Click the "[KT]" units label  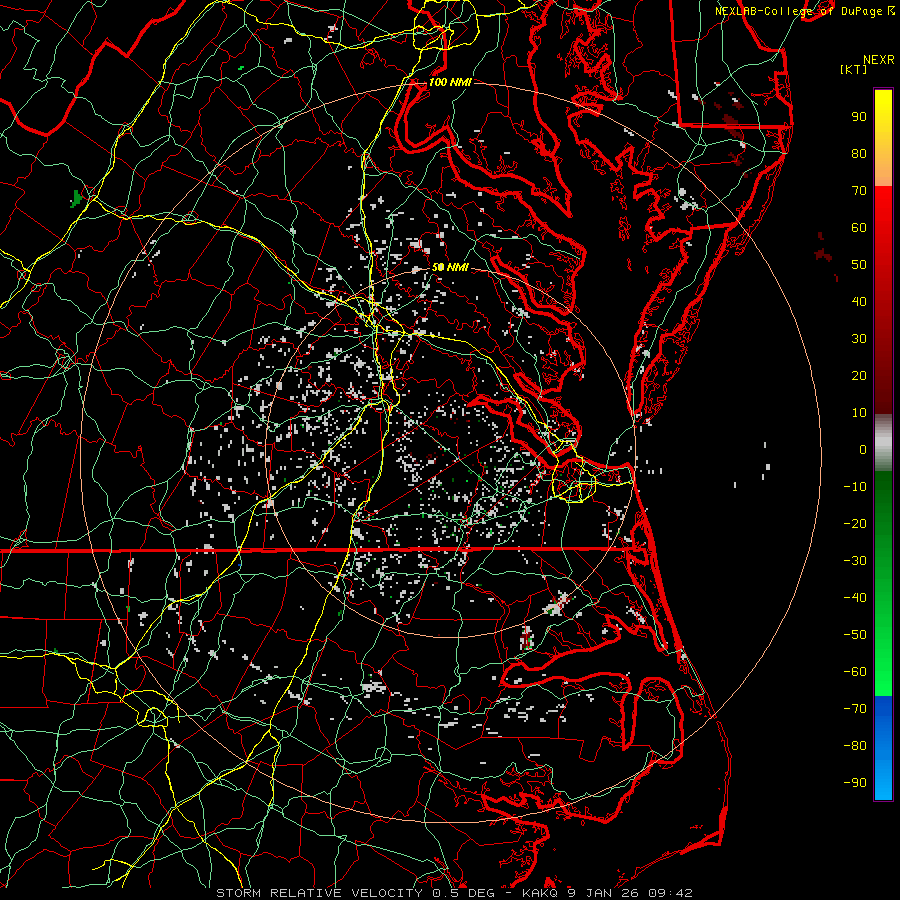coord(854,69)
